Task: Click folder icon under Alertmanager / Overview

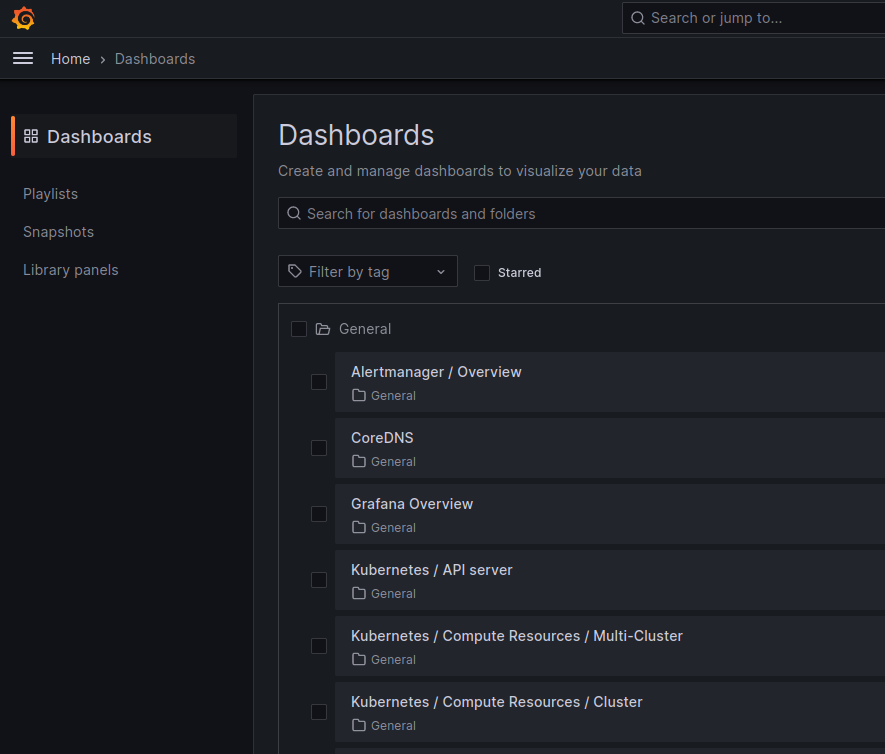Action: [359, 396]
